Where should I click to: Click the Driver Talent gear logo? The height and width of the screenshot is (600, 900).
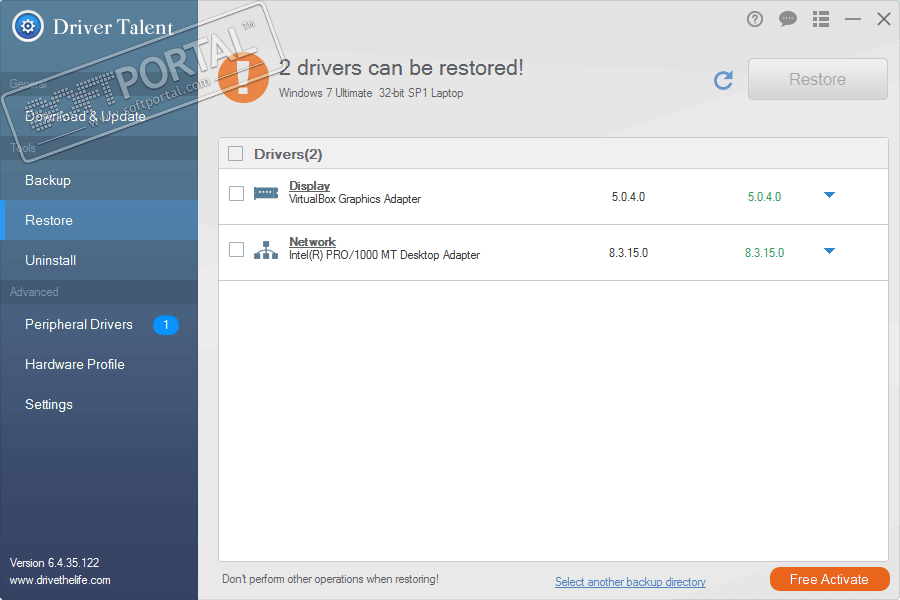tap(28, 26)
